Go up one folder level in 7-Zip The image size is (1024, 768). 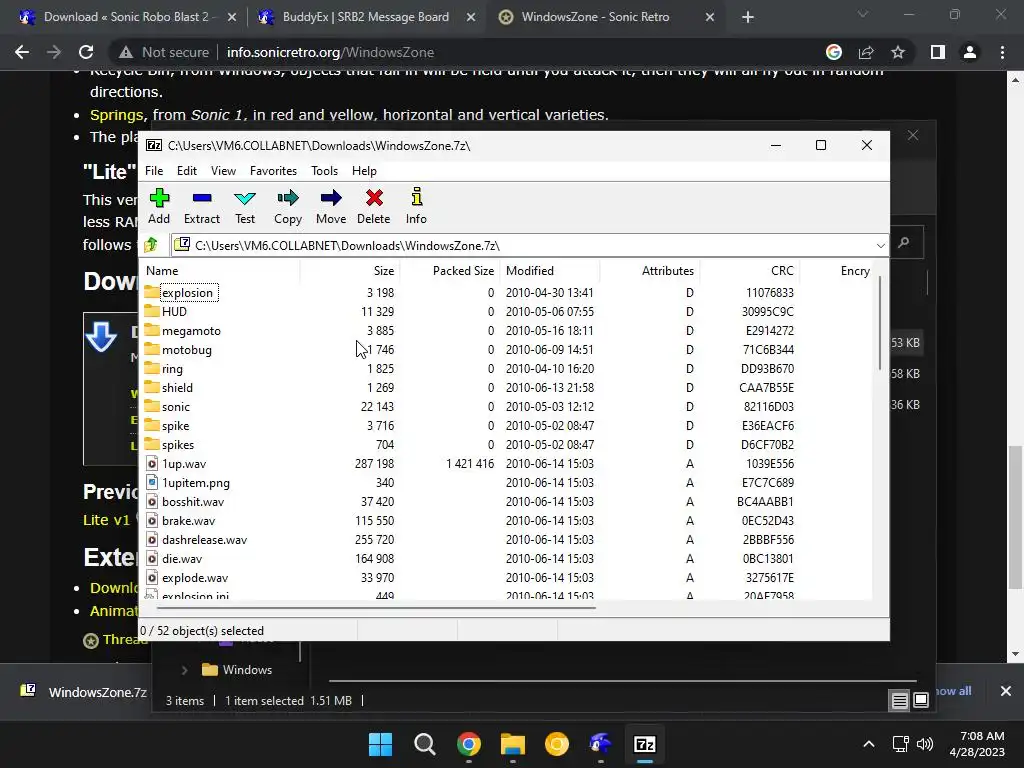pos(151,245)
